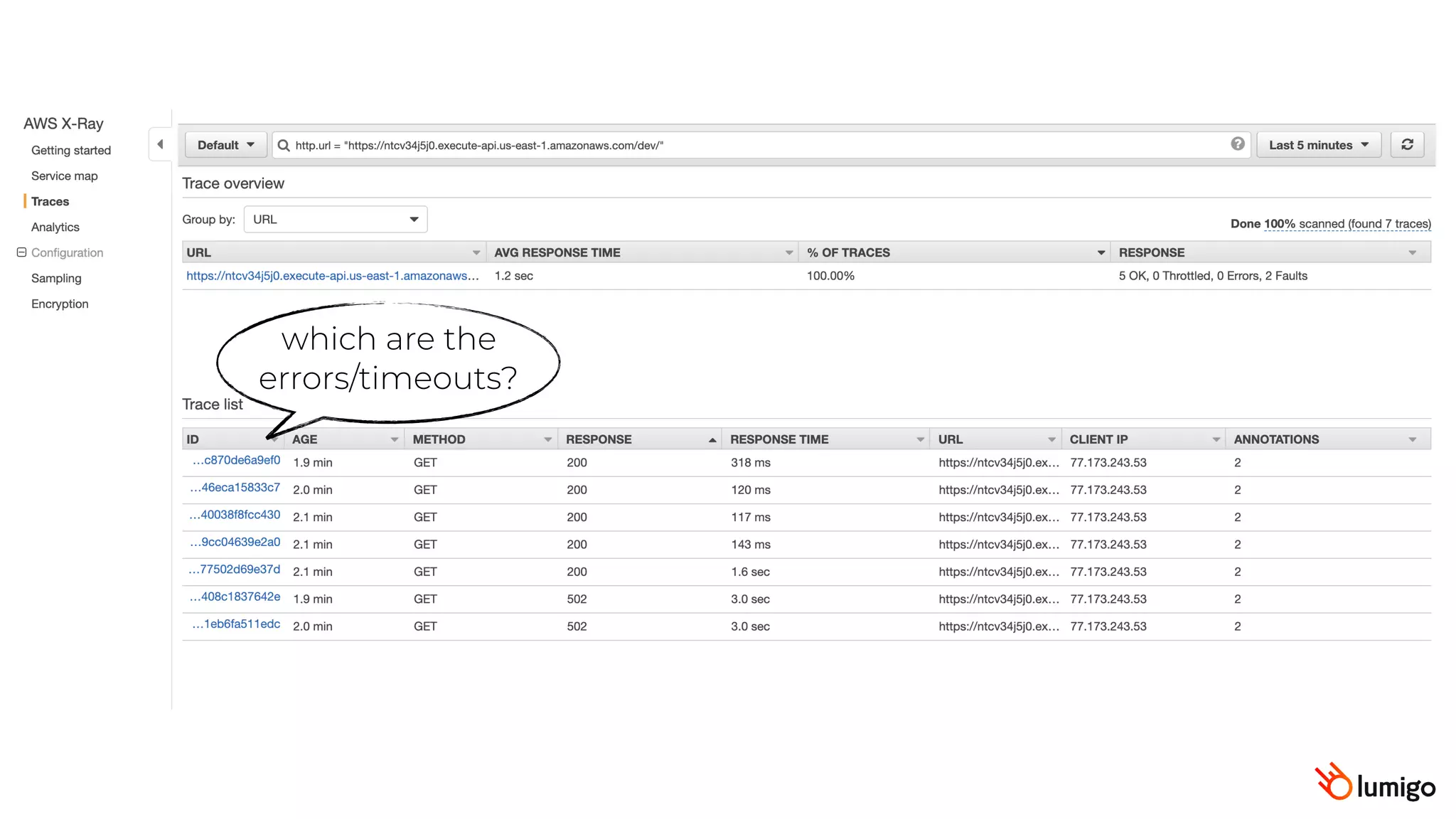Screen dimensions: 1456x819
Task: Collapse the sidebar with the arrow icon
Action: [160, 144]
